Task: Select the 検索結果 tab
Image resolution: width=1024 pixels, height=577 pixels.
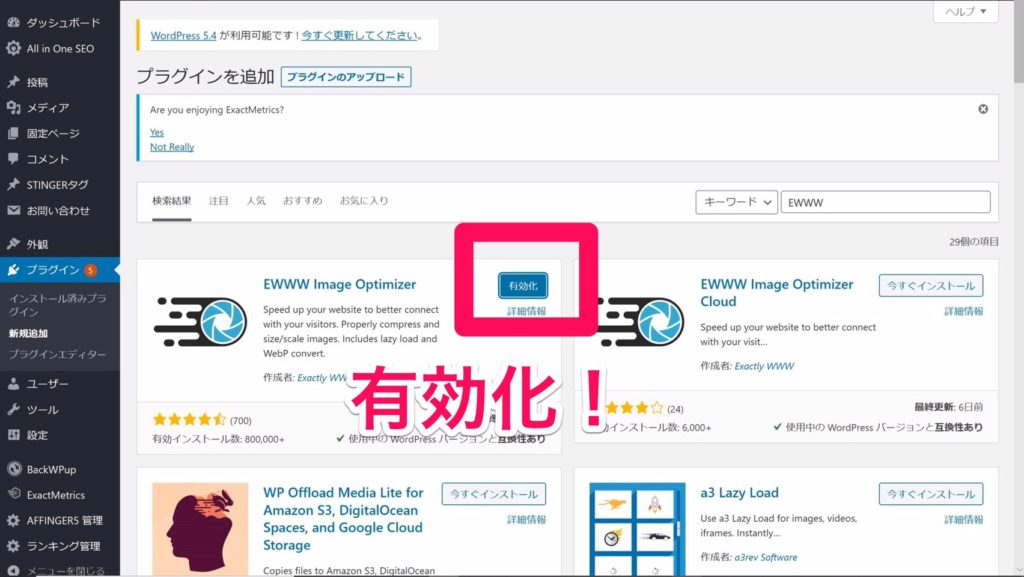Action: [171, 200]
